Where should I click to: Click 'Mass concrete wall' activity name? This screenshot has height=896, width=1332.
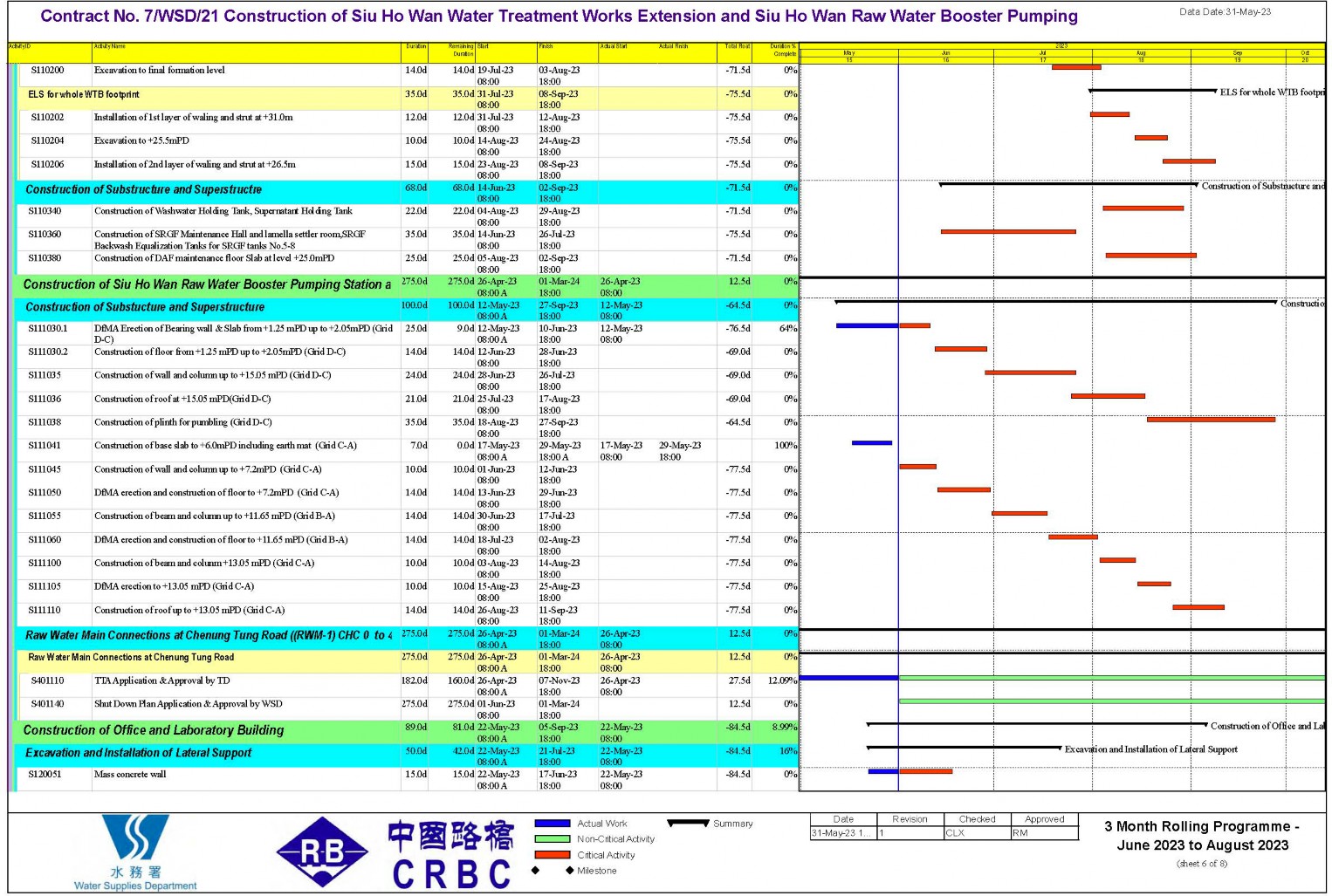point(130,775)
